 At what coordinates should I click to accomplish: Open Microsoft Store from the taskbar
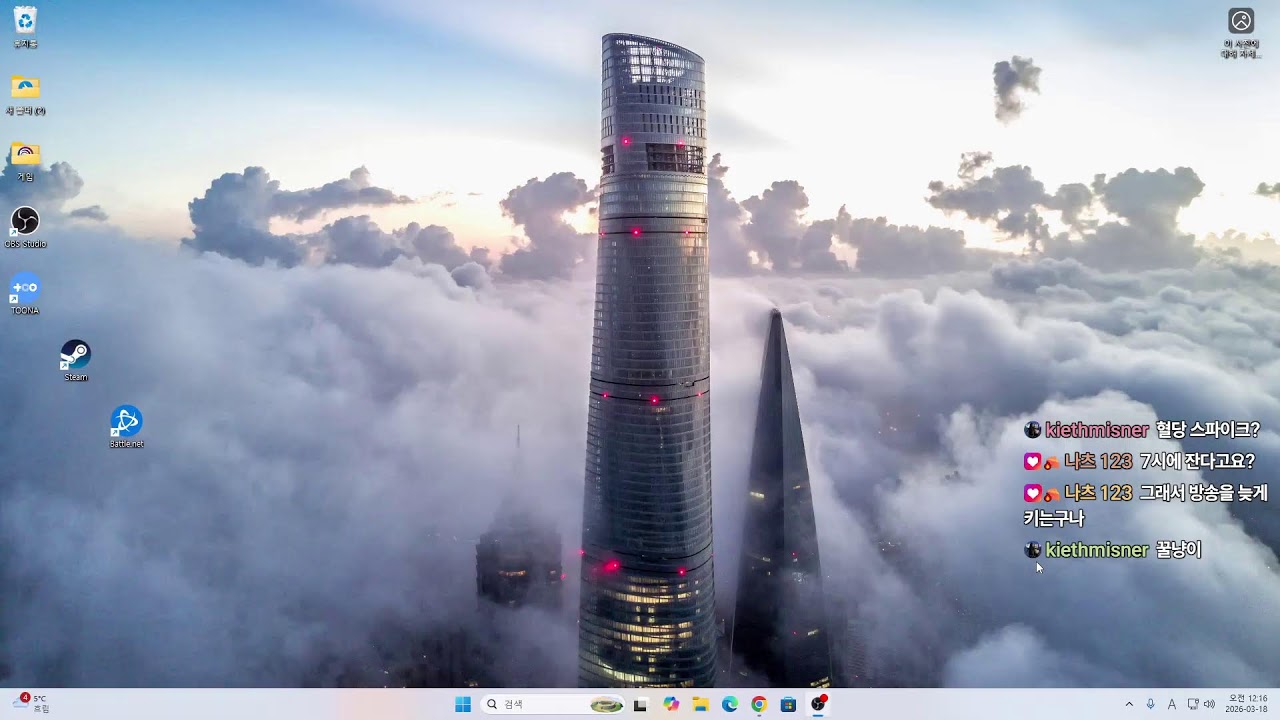pos(789,704)
